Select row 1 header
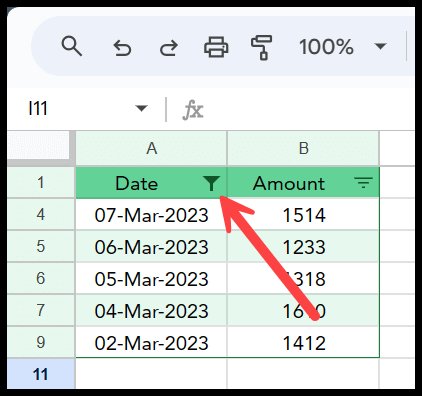The height and width of the screenshot is (396, 422). point(41,182)
